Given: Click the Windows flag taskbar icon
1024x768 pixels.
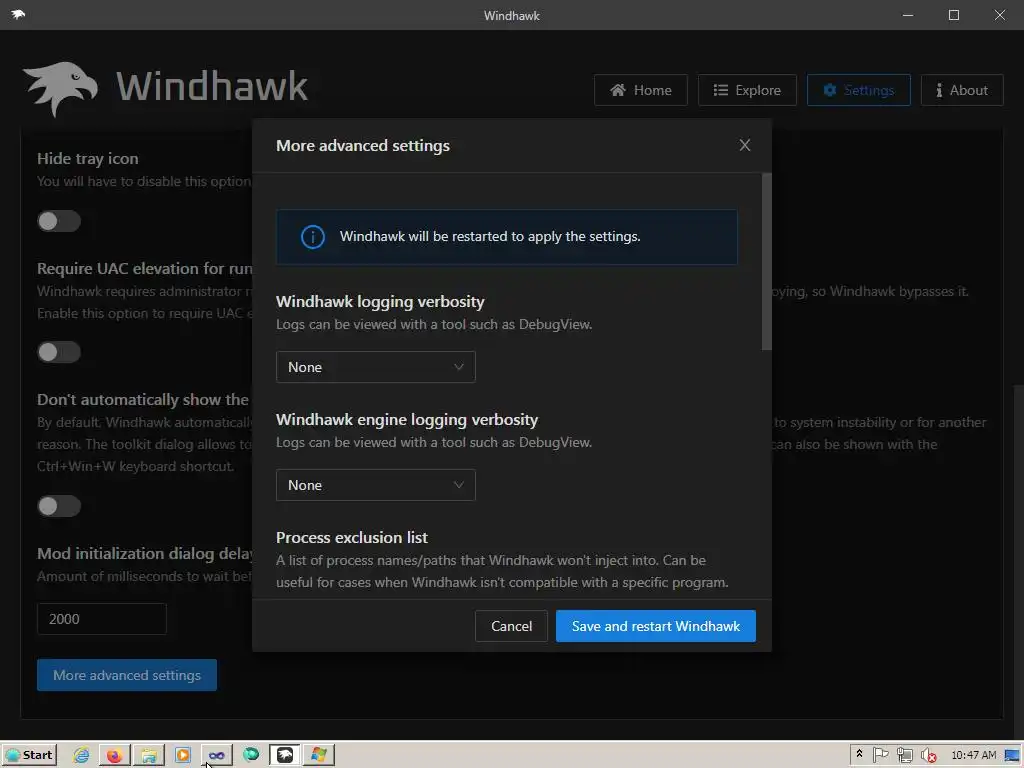Looking at the screenshot, I should click(319, 755).
